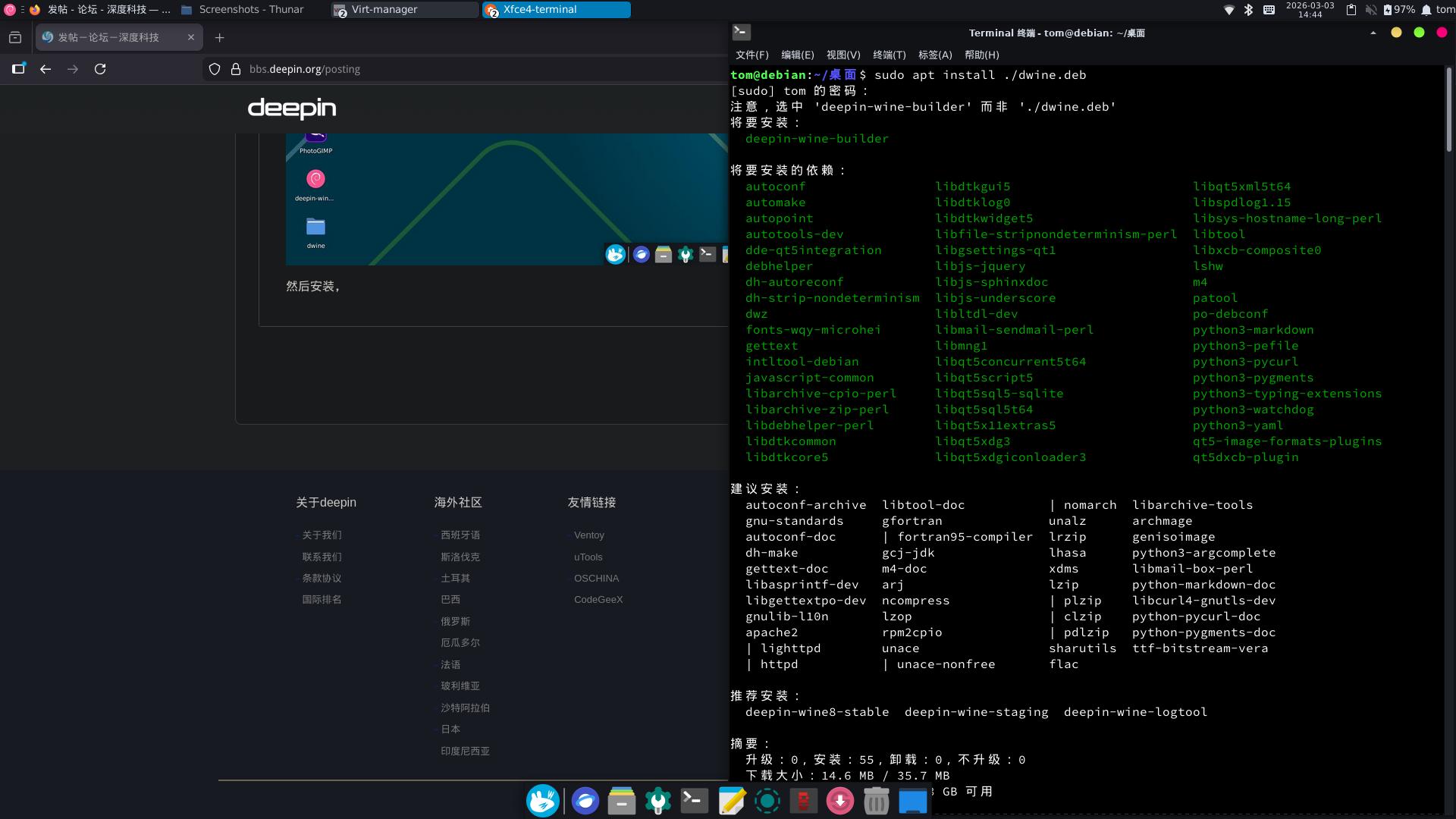Image resolution: width=1456 pixels, height=819 pixels.
Task: Open the 标签(A) terminal menu
Action: tap(934, 55)
